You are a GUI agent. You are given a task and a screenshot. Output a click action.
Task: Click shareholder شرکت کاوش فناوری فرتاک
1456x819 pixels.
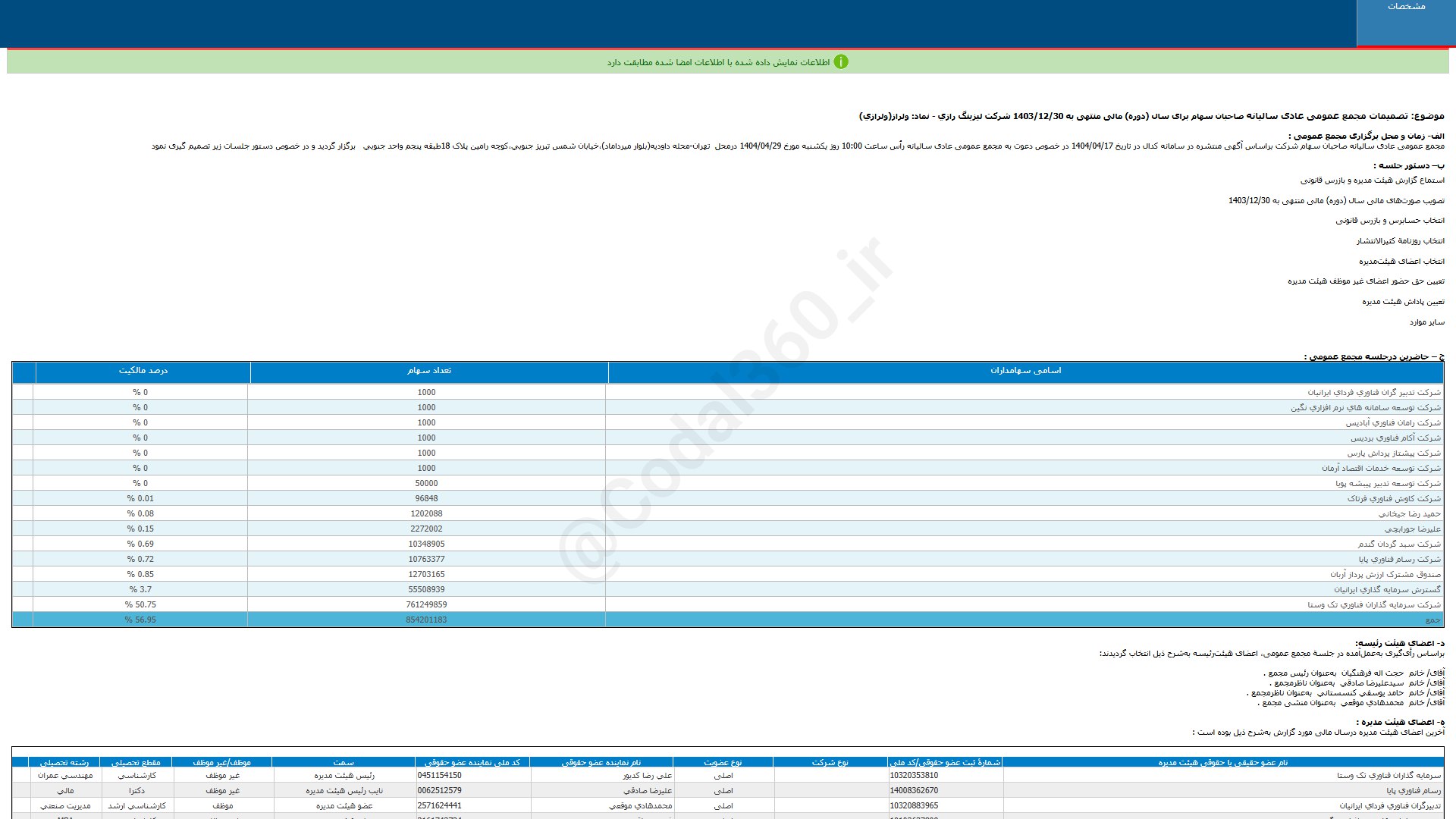[1394, 499]
